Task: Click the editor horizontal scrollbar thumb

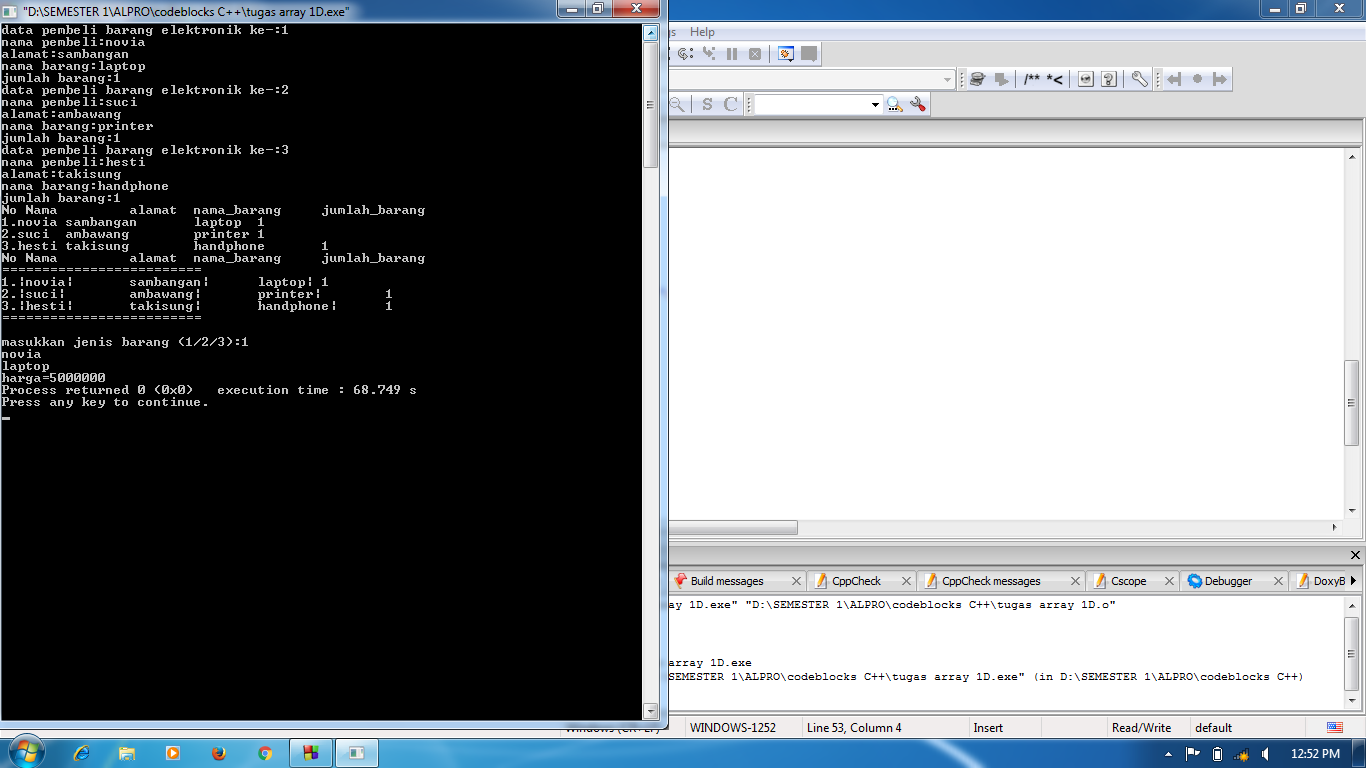Action: click(733, 527)
